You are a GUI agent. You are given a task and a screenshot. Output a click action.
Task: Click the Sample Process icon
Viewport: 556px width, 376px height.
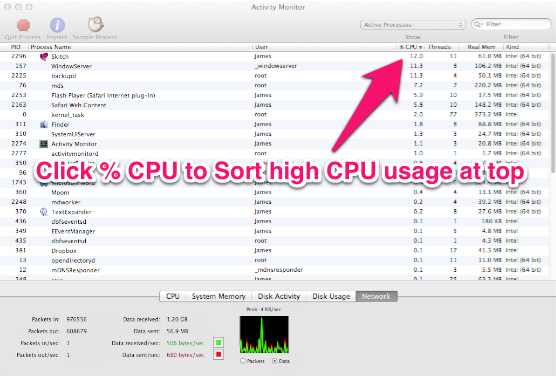point(95,24)
